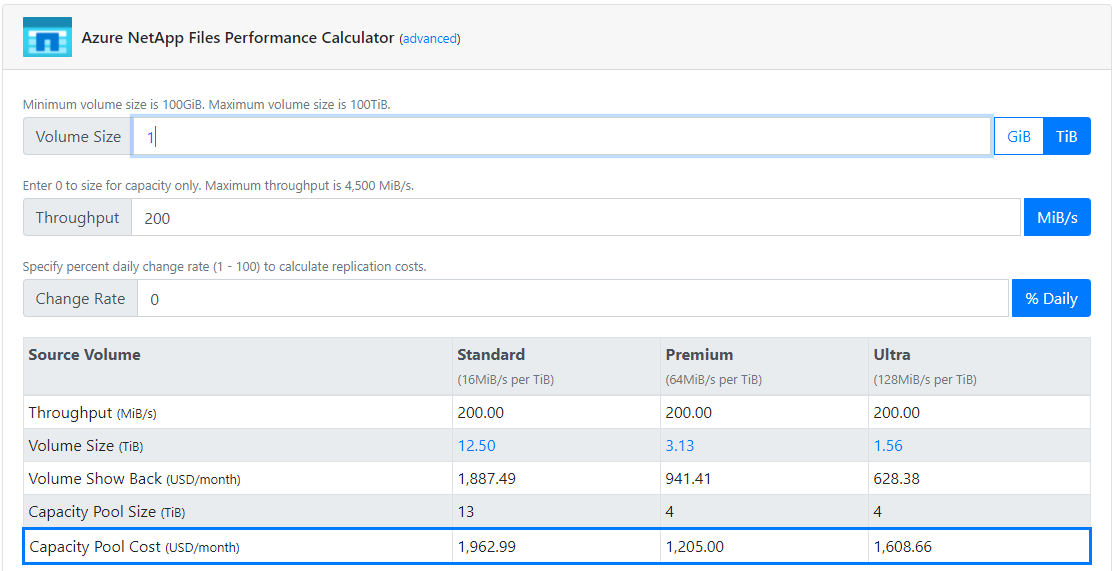Screen dimensions: 1115x571
Task: Click the 64MiB/s per TiB subtitle
Action: click(x=714, y=380)
